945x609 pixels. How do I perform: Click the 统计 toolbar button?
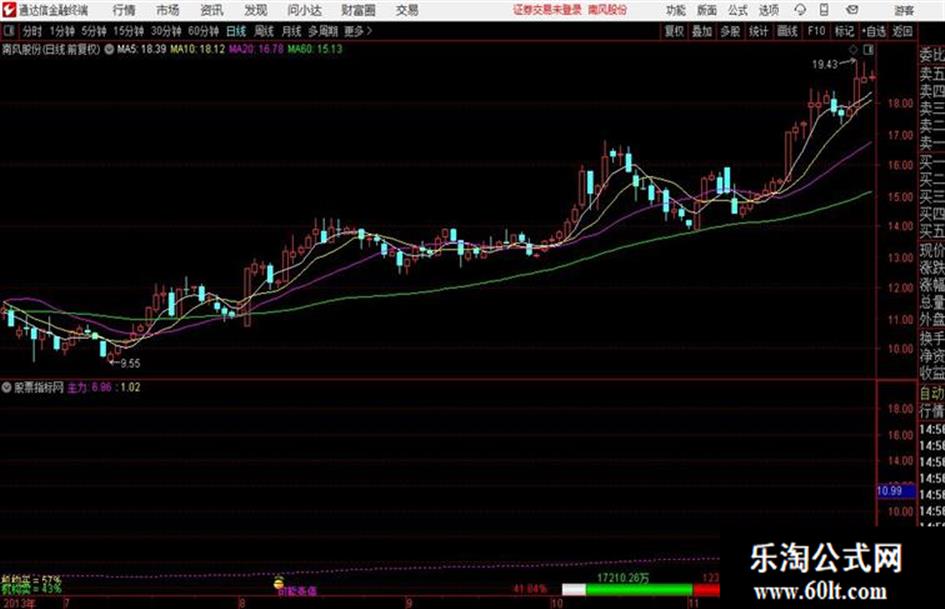point(758,31)
